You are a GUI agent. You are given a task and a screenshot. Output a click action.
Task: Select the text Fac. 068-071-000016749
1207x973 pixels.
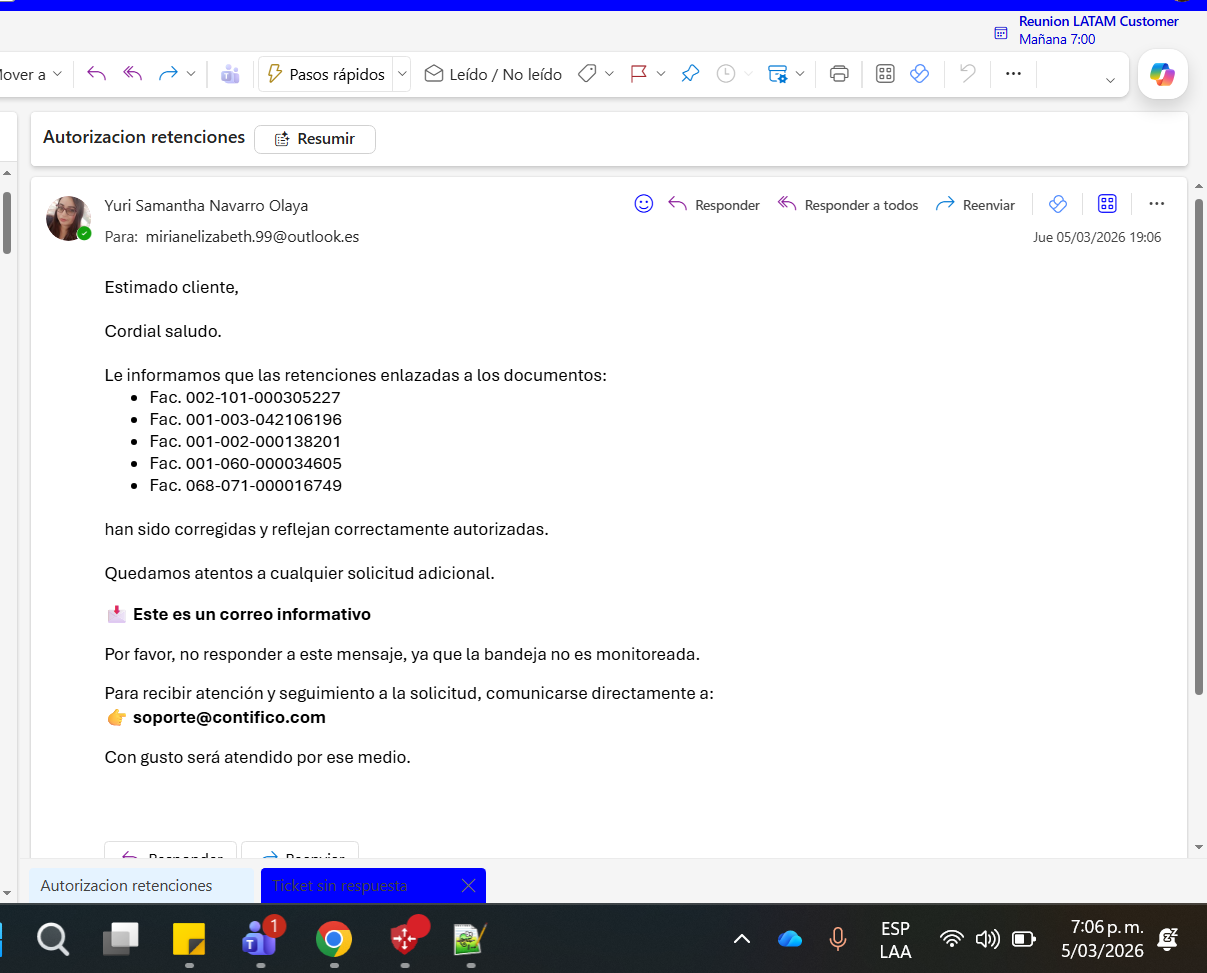pyautogui.click(x=246, y=485)
